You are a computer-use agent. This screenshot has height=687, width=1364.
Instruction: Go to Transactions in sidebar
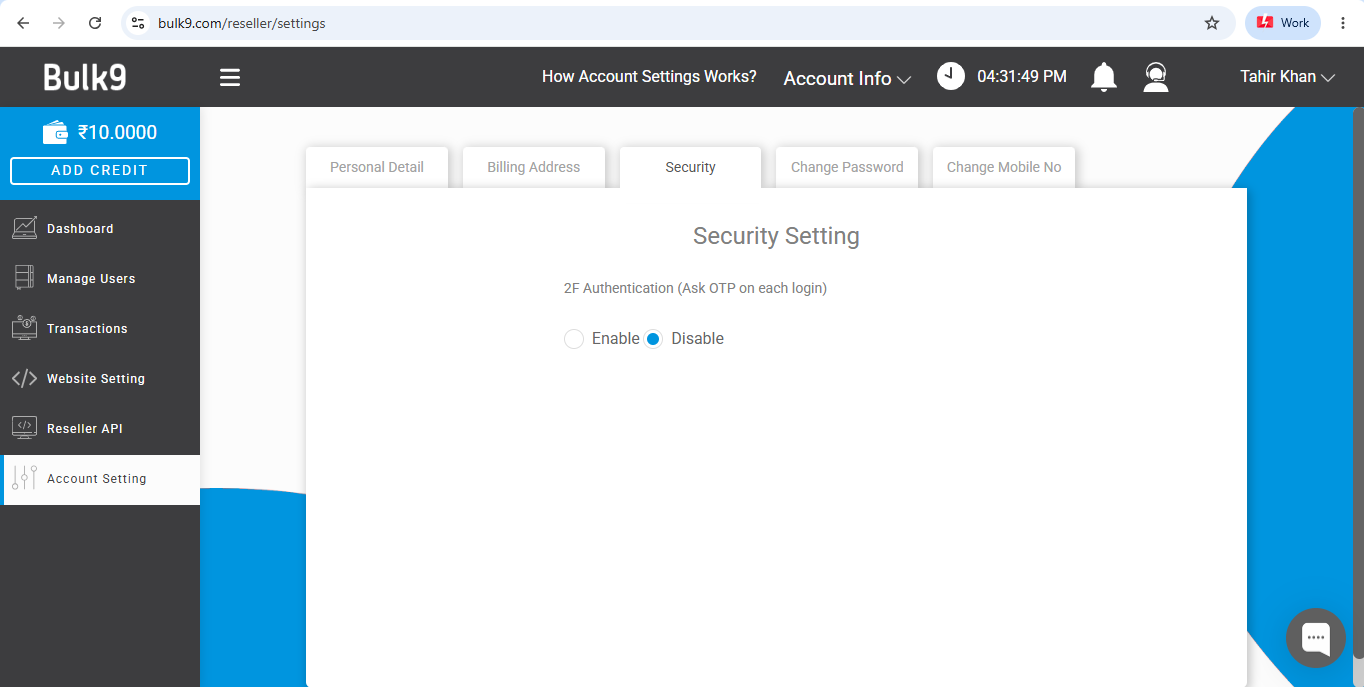(100, 328)
